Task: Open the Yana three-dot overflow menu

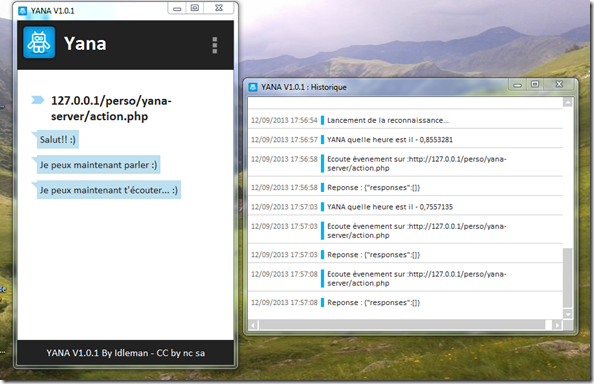Action: tap(215, 45)
